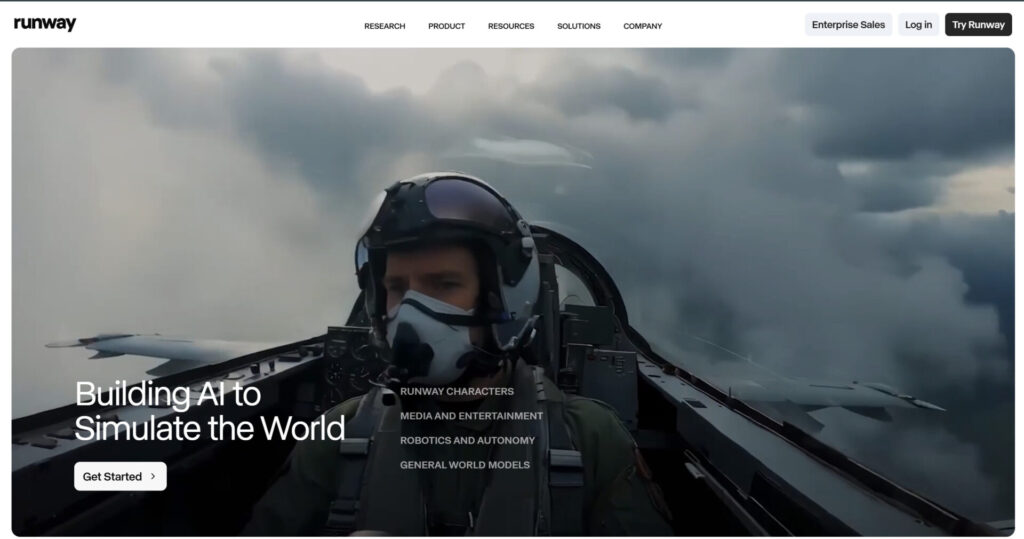The width and height of the screenshot is (1024, 539).
Task: Click the pilot's helmet in the hero video
Action: coord(445,215)
